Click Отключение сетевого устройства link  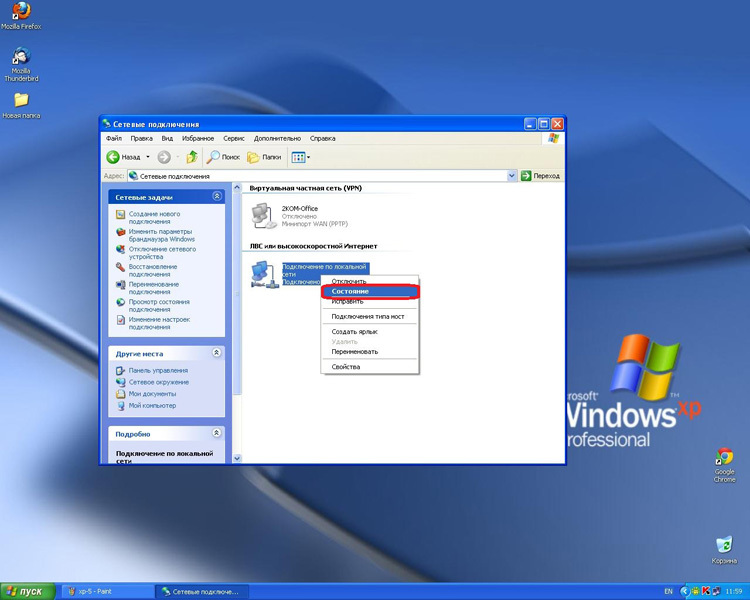click(x=162, y=253)
